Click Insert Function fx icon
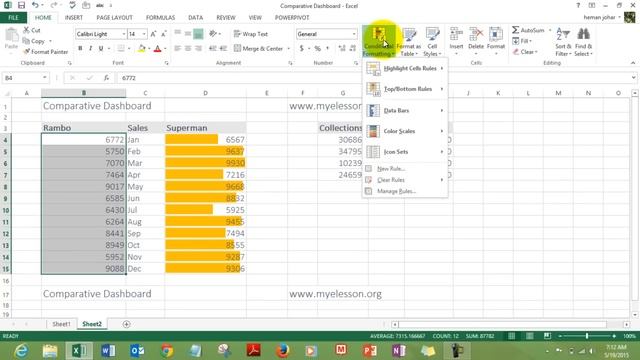Viewport: 640px width, 360px height. [106, 78]
